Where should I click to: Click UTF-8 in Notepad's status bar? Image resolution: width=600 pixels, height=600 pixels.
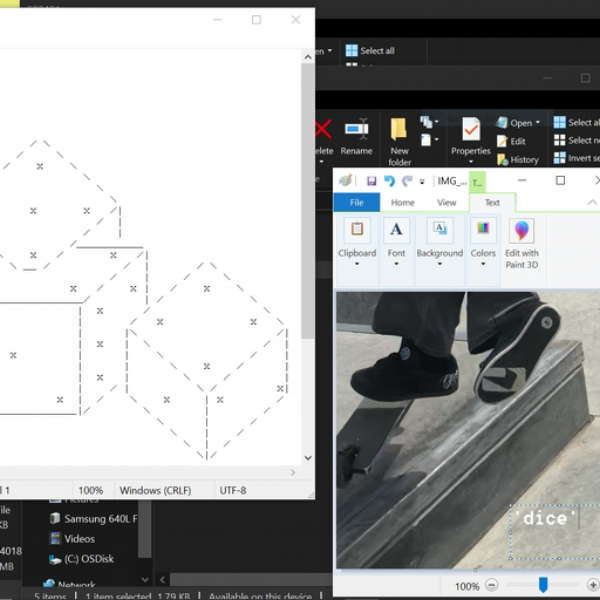233,490
